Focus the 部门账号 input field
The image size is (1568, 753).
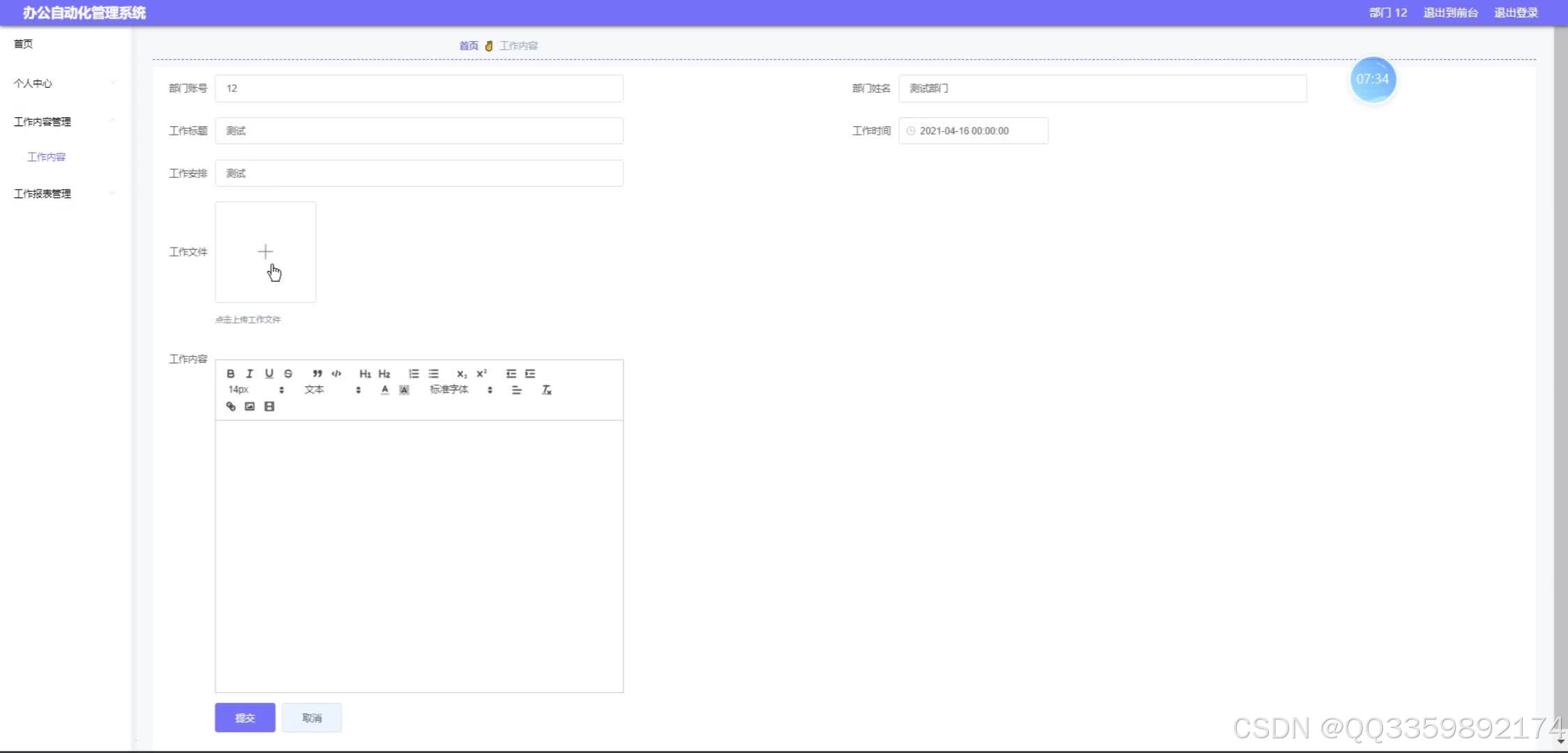coord(419,89)
